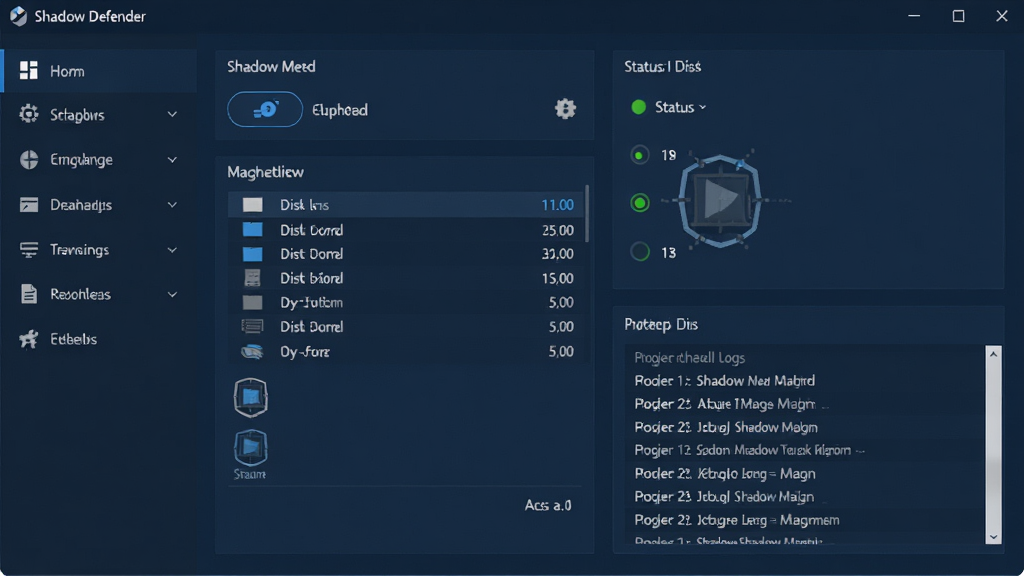This screenshot has height=576, width=1024.
Task: Click the monitor icon beside Trawings
Action: 29,249
